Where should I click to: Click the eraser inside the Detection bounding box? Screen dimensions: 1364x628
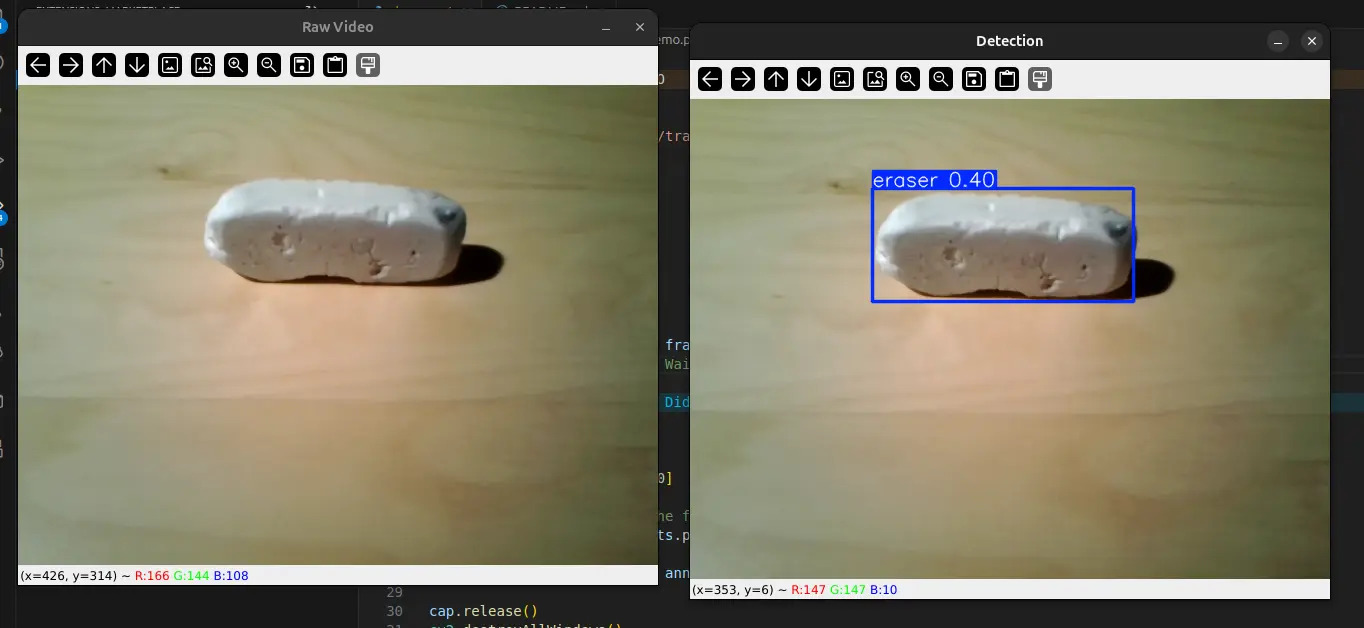(1005, 245)
